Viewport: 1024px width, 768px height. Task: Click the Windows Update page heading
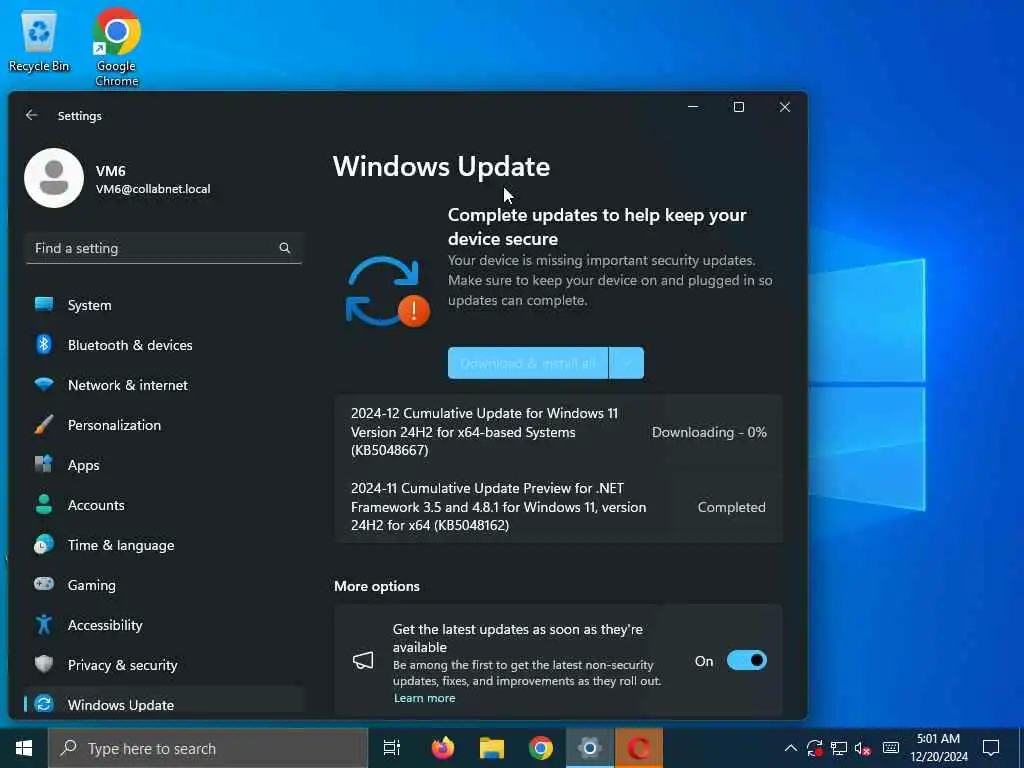tap(441, 167)
